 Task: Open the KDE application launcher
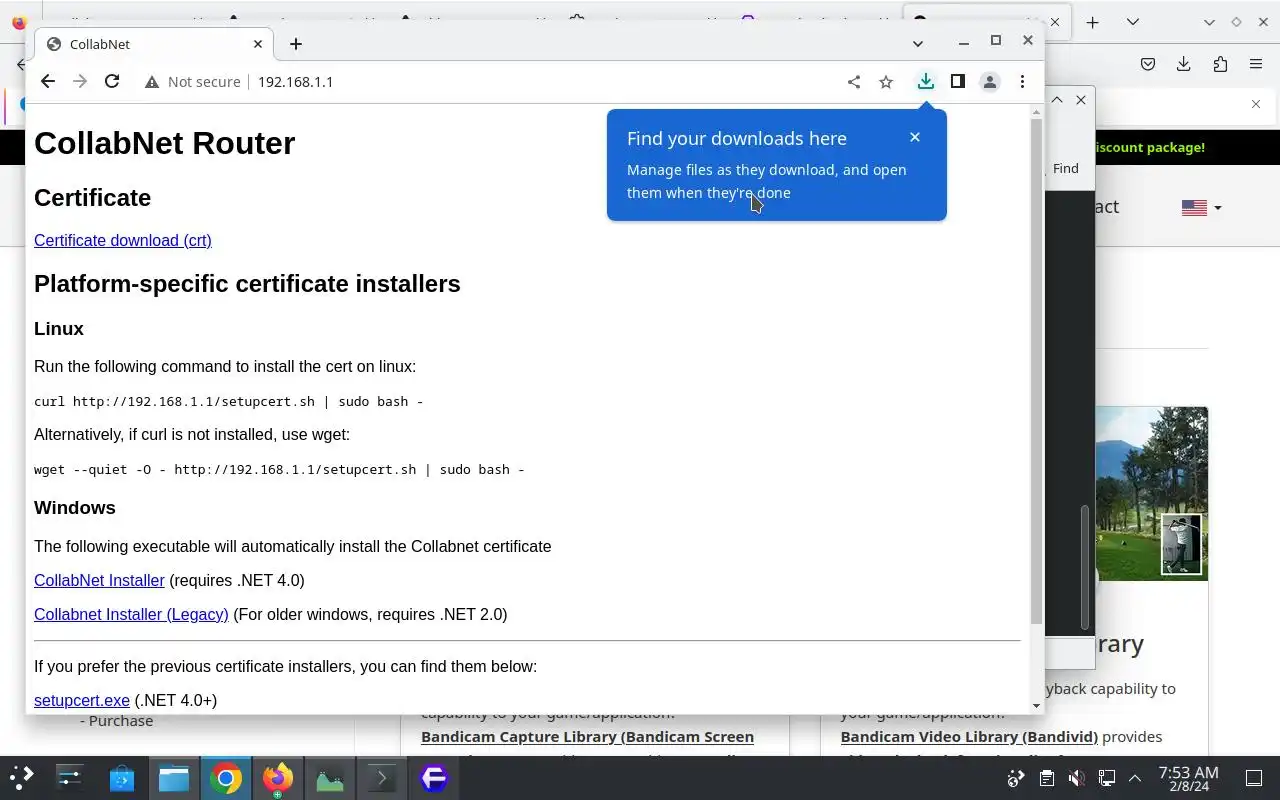coord(22,777)
